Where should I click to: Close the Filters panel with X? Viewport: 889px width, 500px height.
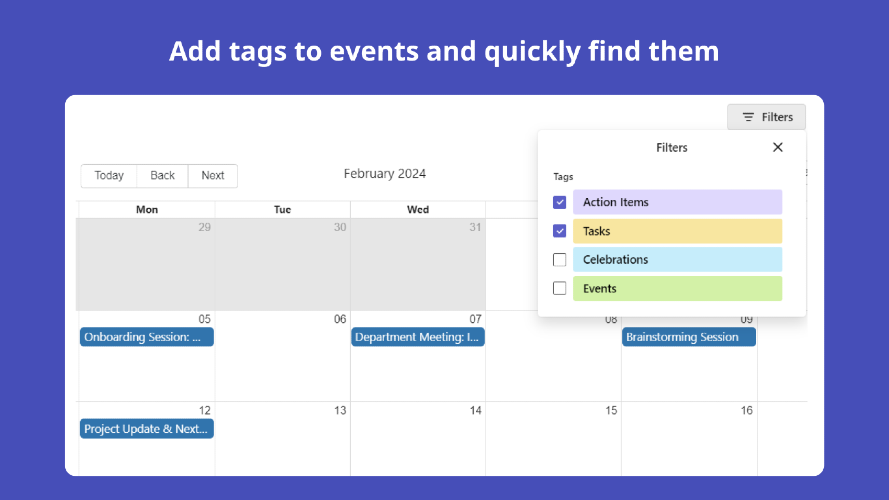(777, 147)
